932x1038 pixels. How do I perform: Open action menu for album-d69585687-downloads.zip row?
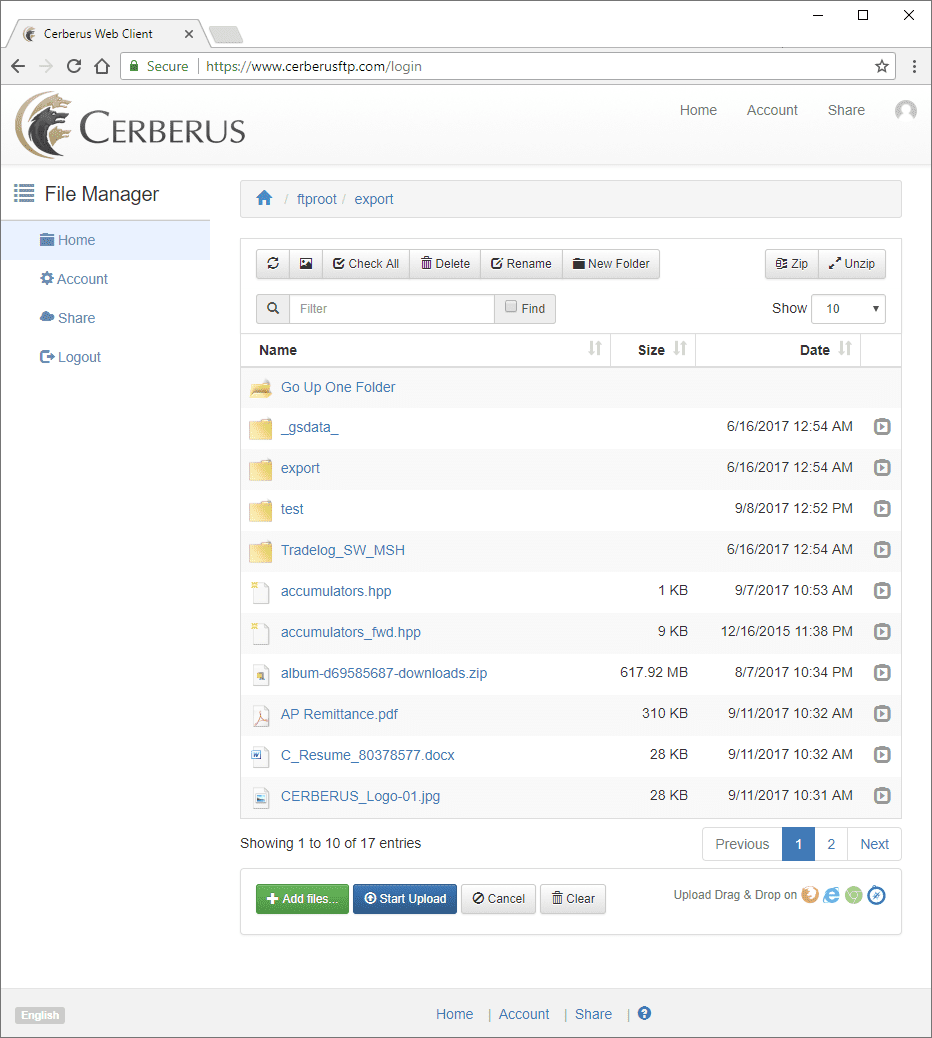tap(882, 673)
